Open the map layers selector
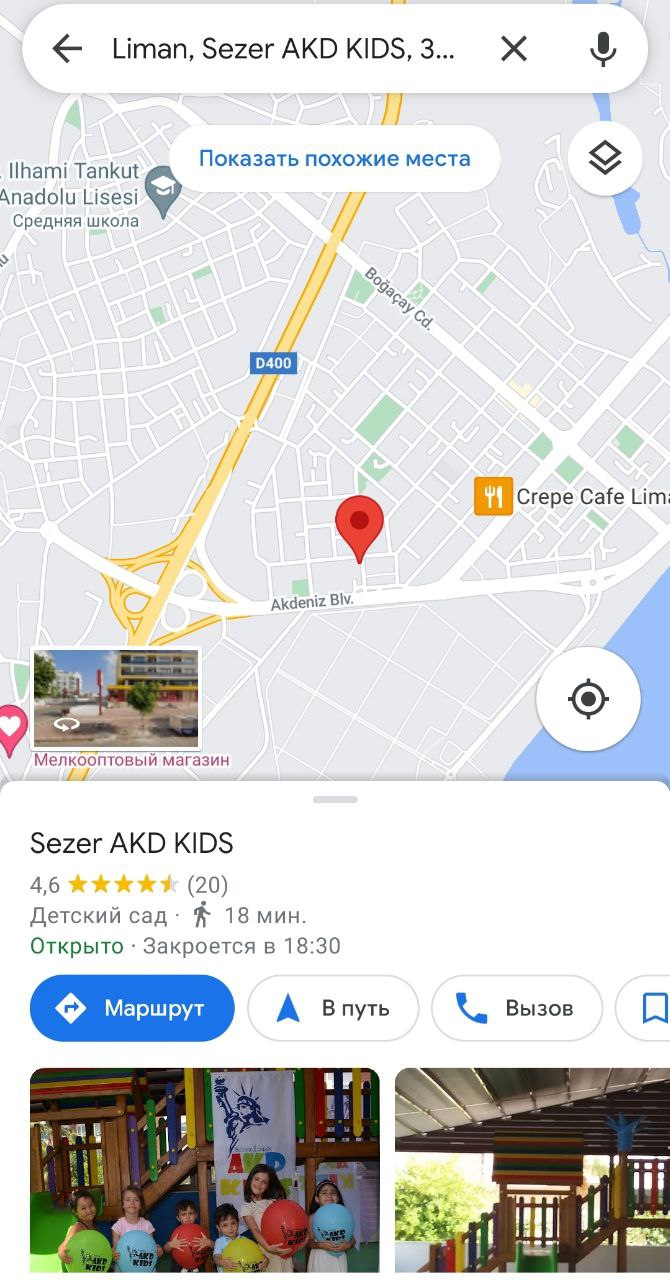Viewport: 670px width, 1280px height. point(604,158)
